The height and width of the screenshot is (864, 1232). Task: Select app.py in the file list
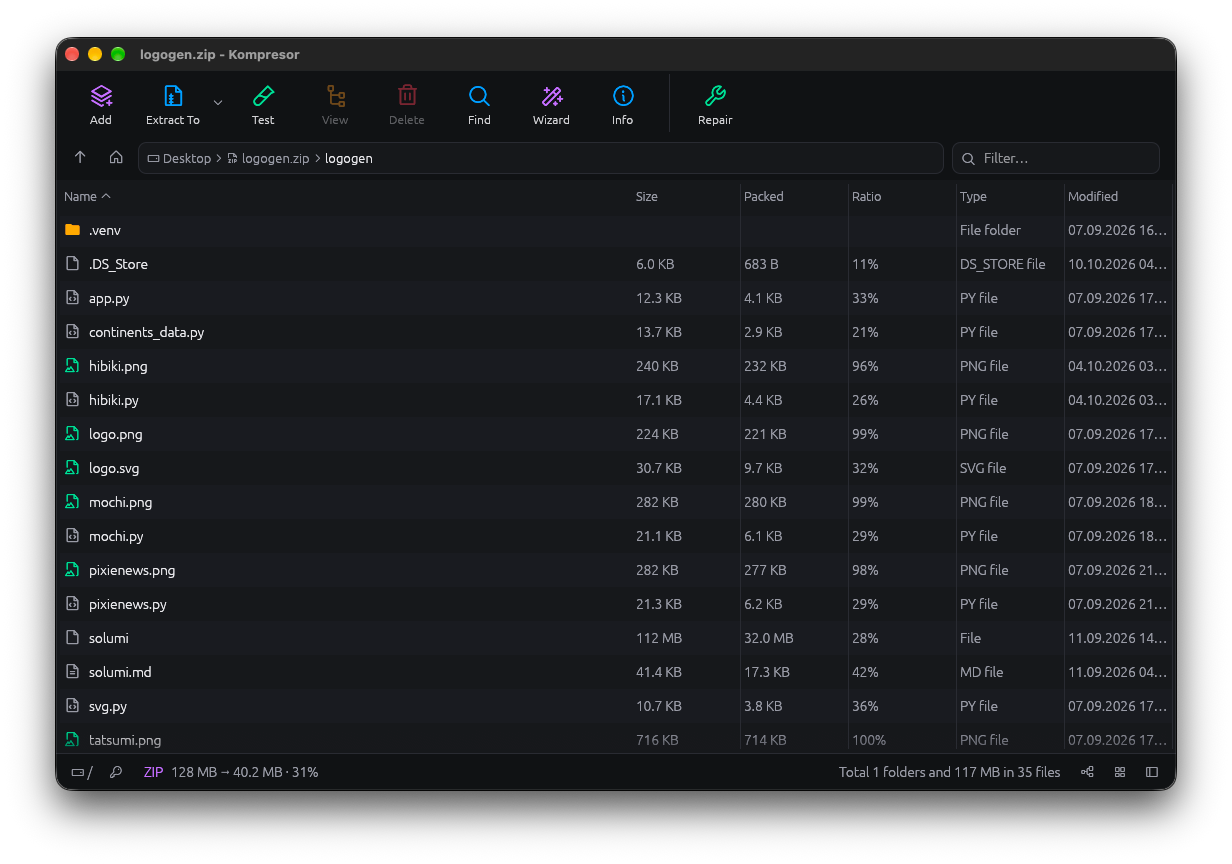[x=615, y=298]
